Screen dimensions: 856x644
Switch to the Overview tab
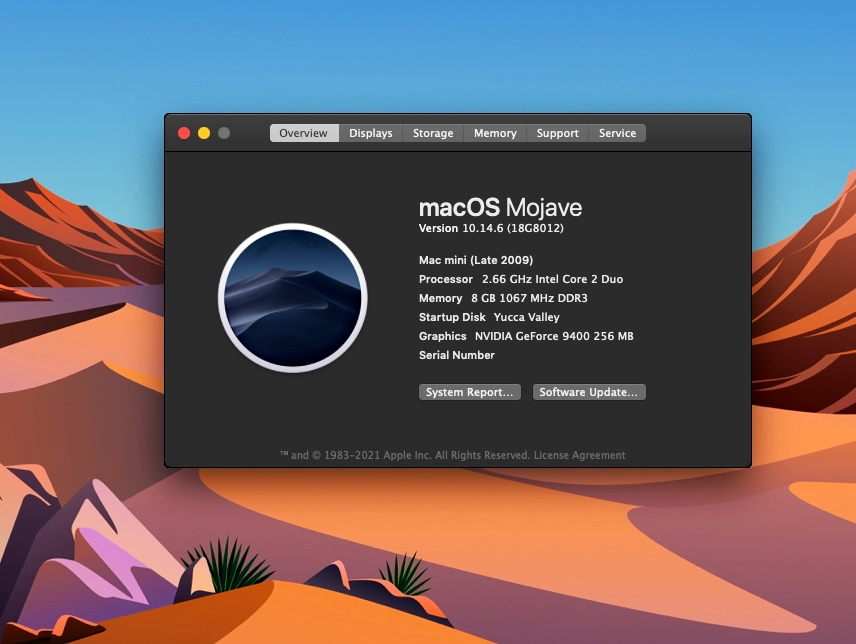pos(304,133)
